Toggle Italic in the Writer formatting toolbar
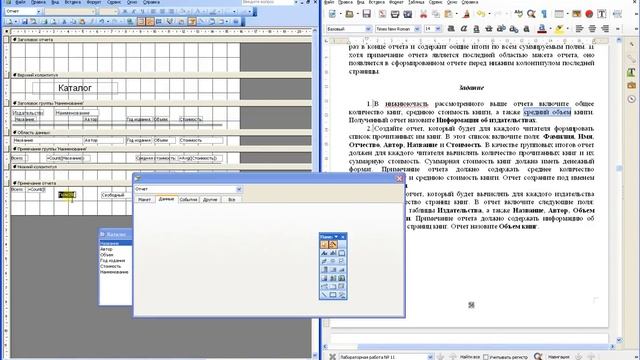Viewport: 640px width, 360px height. point(464,29)
